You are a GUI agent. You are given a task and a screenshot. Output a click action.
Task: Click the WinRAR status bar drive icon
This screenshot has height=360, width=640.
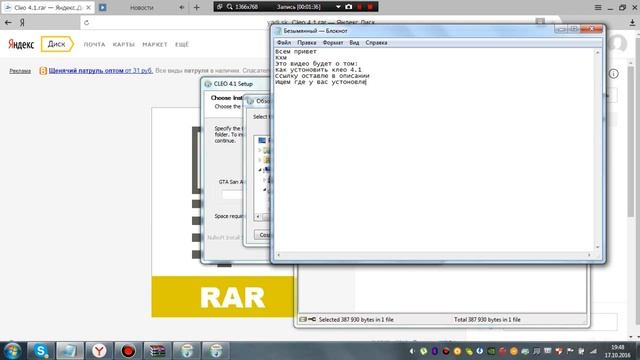tap(303, 319)
